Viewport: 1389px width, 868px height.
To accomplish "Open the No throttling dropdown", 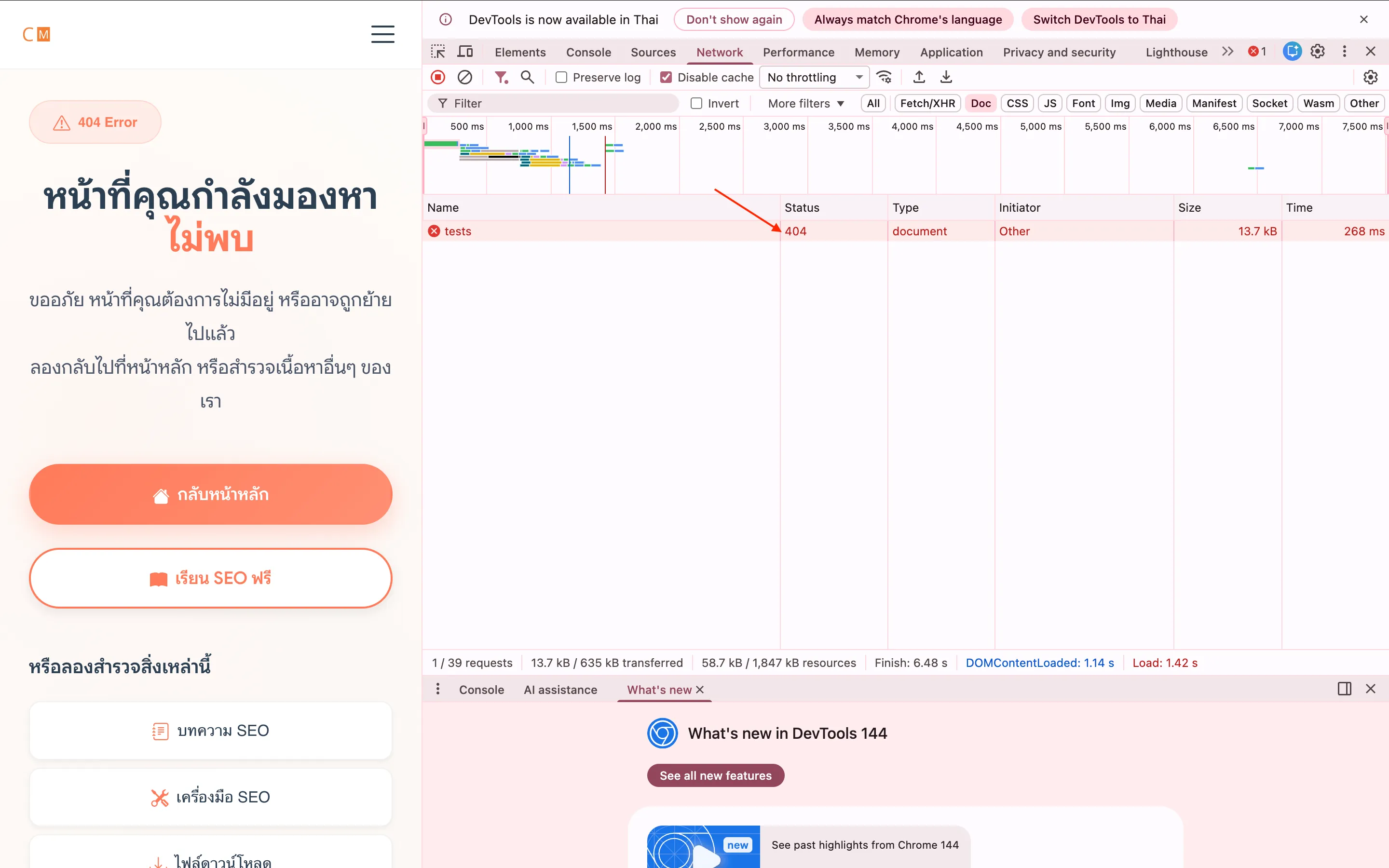I will coord(813,77).
